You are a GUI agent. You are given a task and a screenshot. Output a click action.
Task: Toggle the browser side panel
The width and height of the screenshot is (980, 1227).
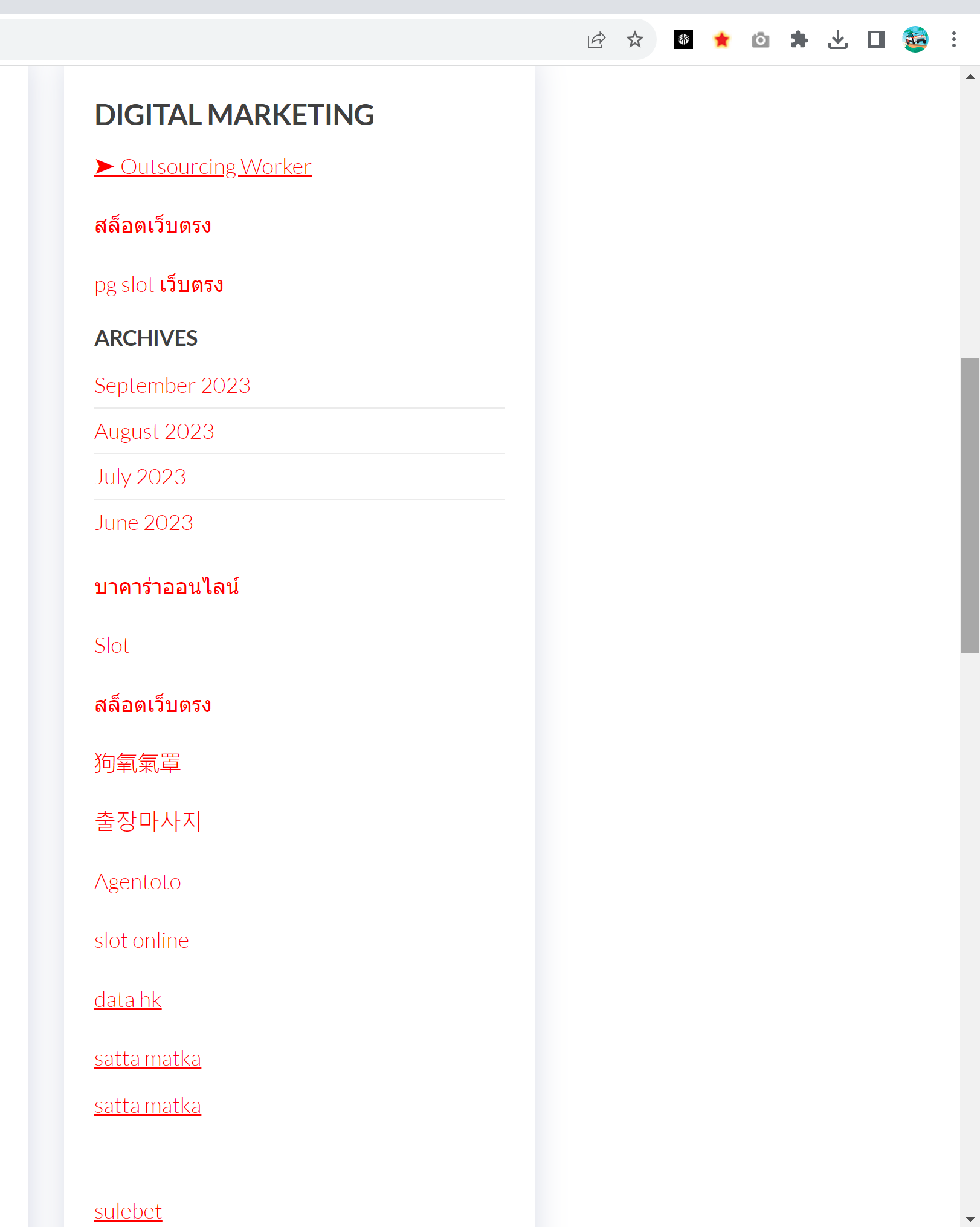point(876,40)
